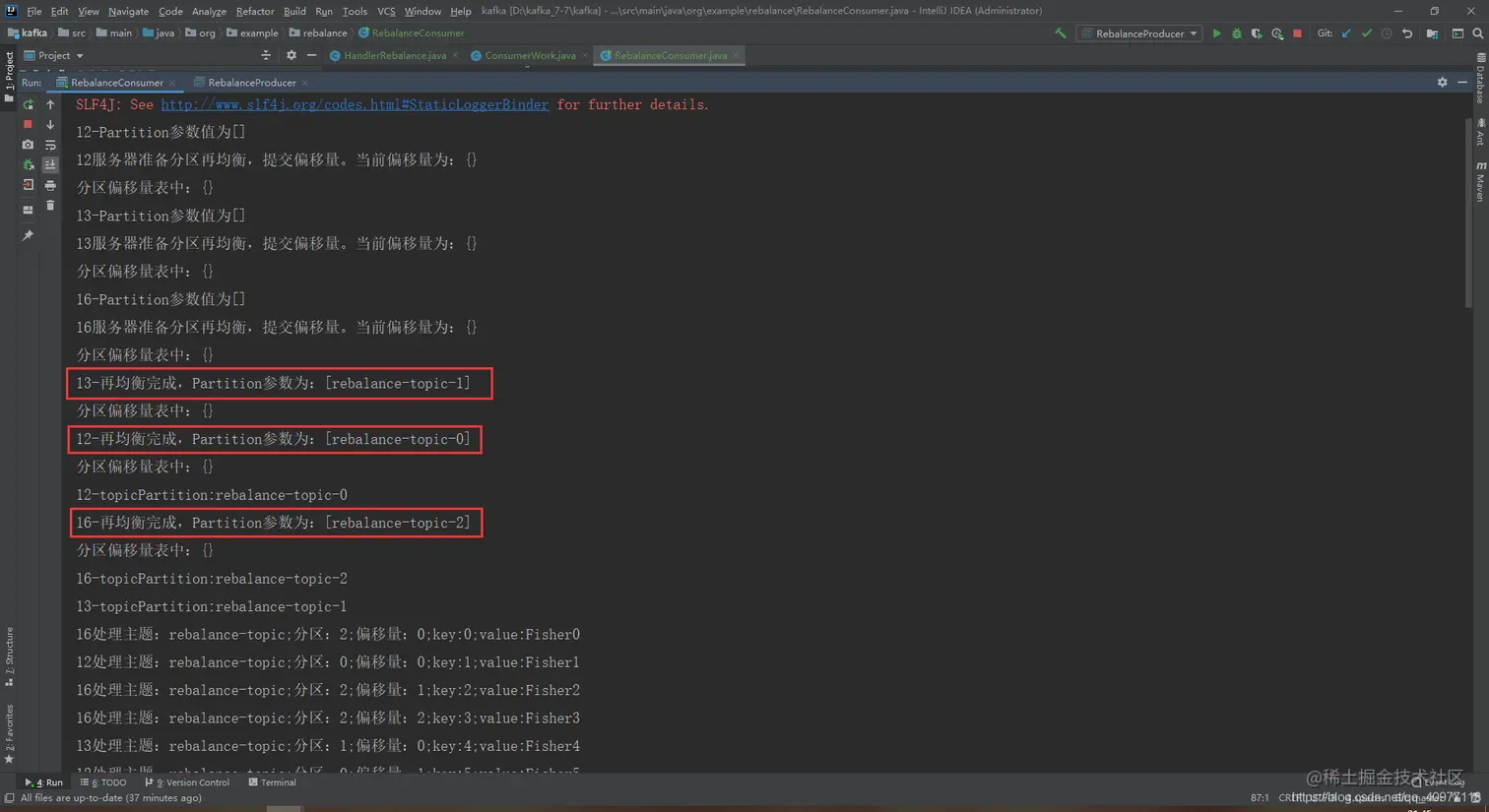1489x812 pixels.
Task: Select RebalanceConsumer.java editor tab
Action: [670, 56]
